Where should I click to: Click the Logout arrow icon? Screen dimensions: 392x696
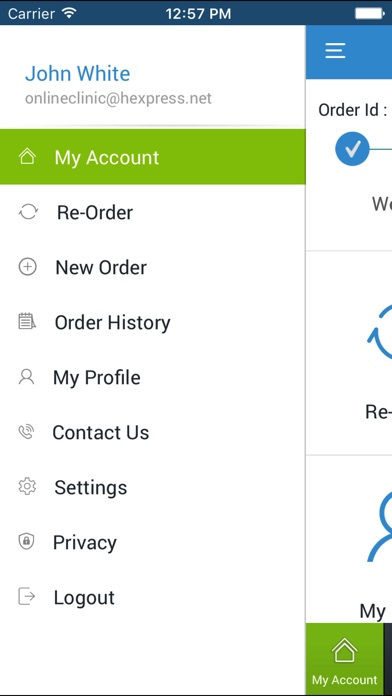[27, 596]
